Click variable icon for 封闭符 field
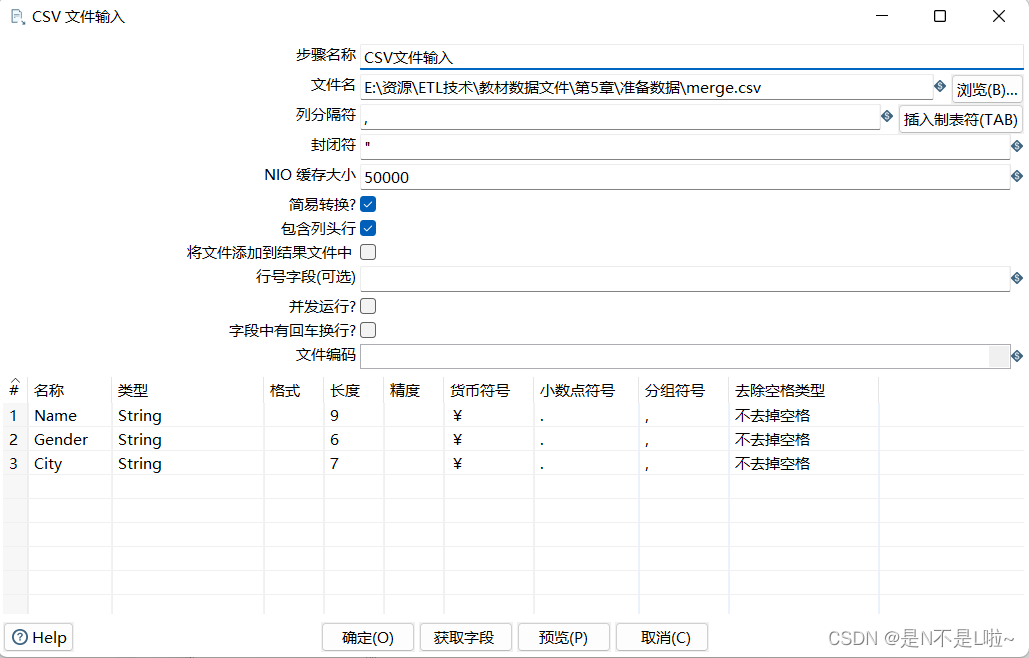 (1018, 146)
